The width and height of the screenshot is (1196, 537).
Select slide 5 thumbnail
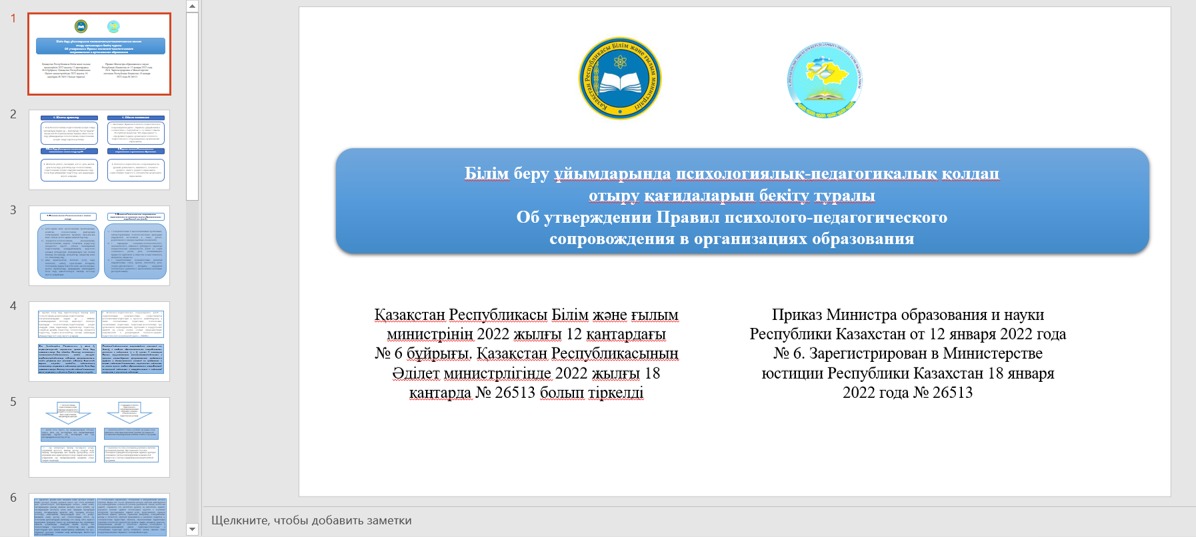(x=99, y=437)
